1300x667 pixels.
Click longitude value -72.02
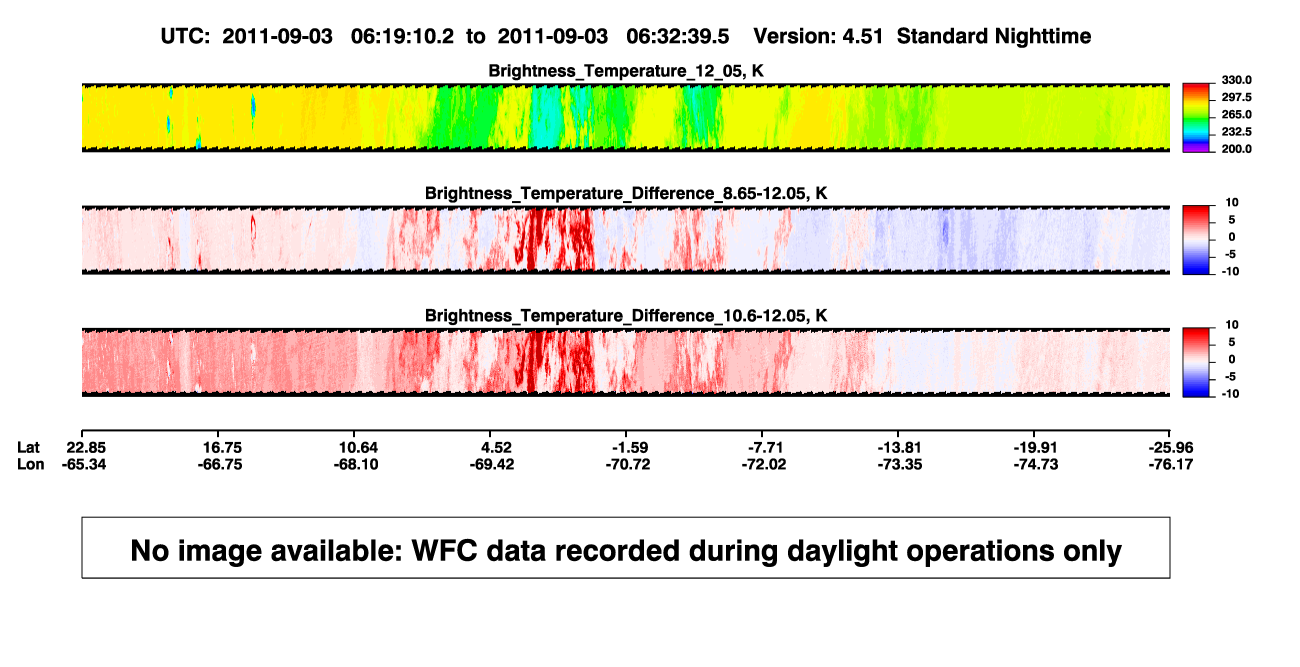764,464
